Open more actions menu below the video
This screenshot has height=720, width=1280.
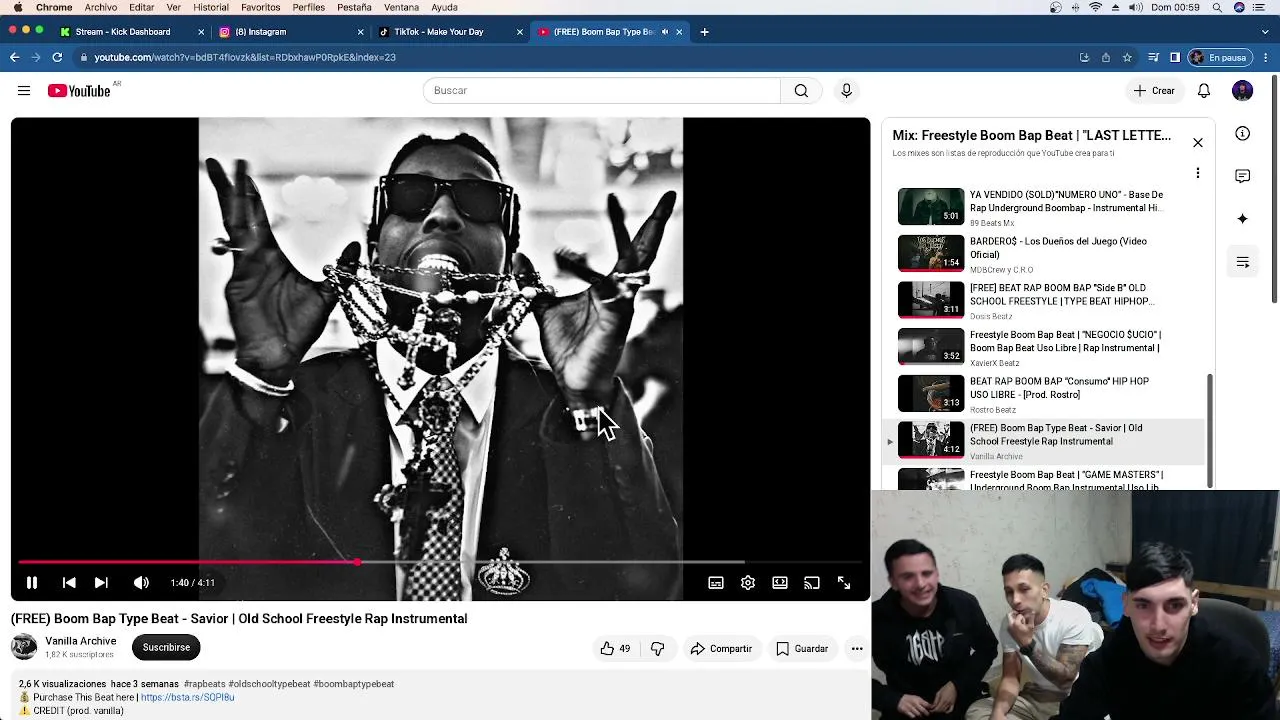coord(857,649)
